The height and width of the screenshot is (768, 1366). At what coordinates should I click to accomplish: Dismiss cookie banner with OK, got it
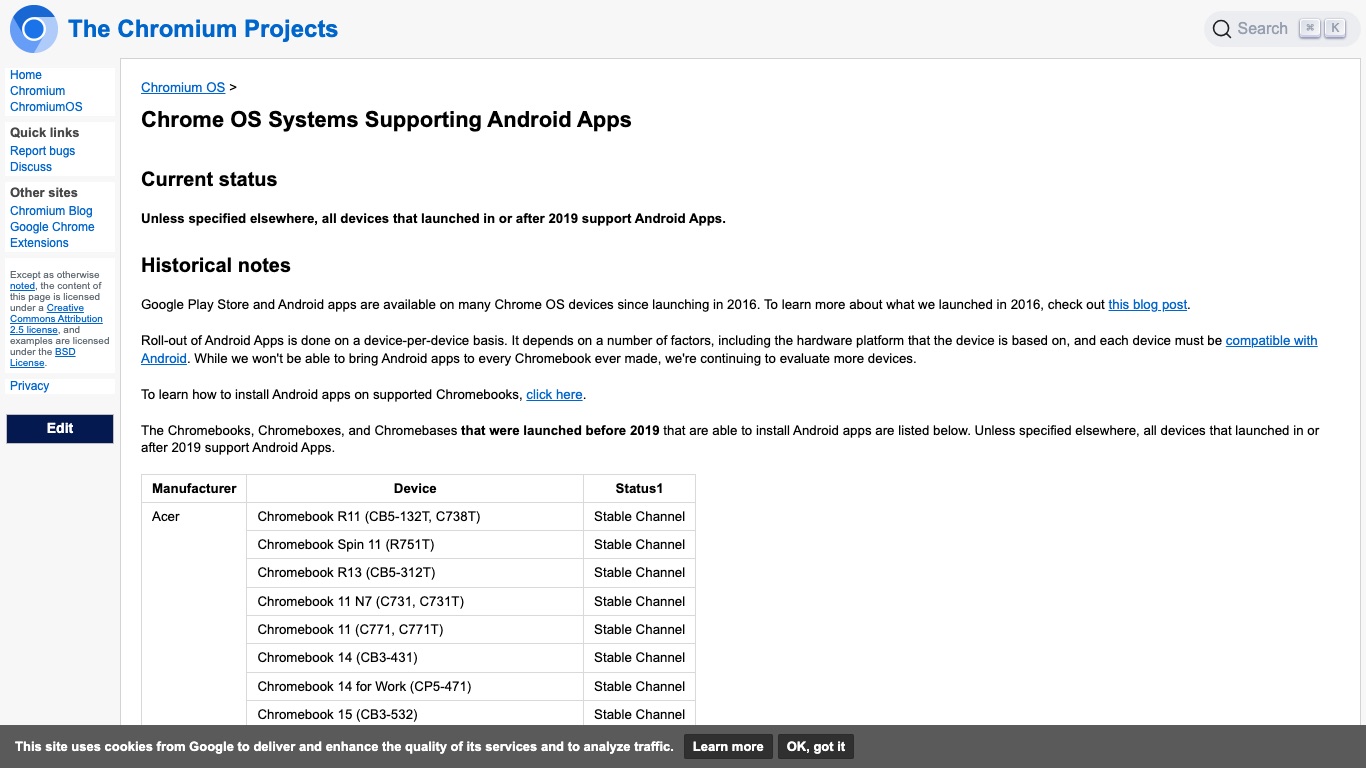click(816, 747)
